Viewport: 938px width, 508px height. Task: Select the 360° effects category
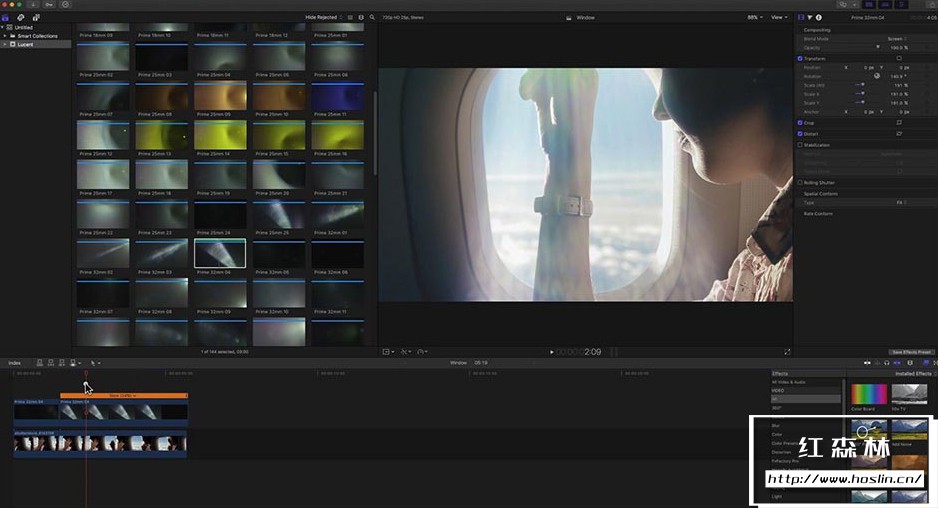point(776,408)
